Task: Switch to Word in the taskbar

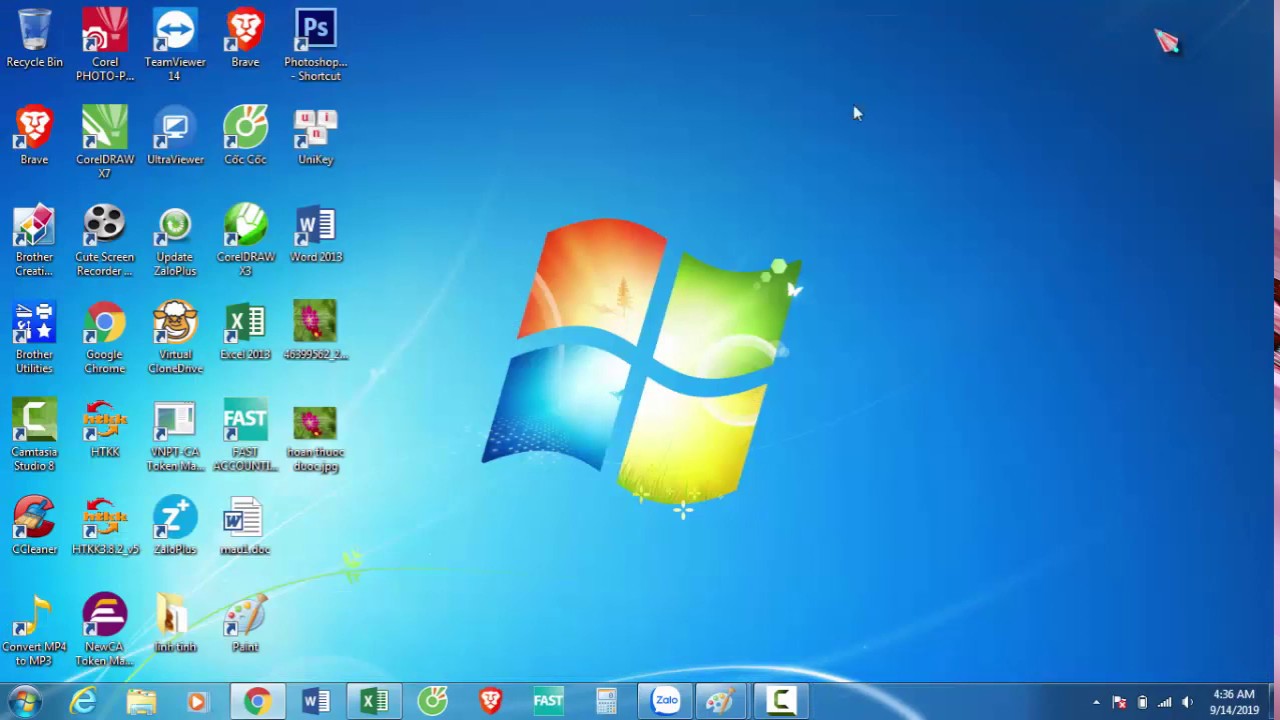Action: point(315,702)
